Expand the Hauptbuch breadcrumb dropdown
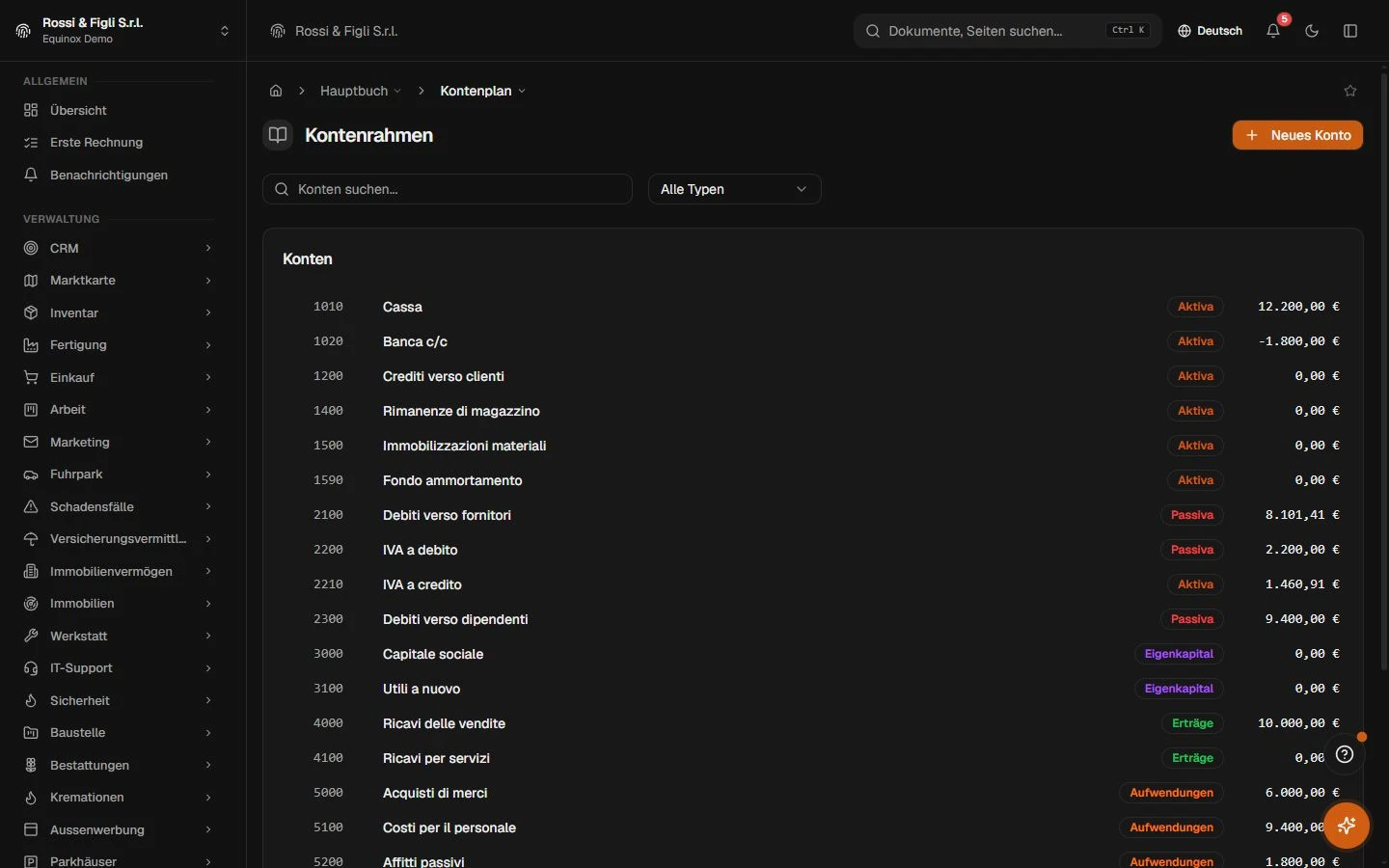Image resolution: width=1389 pixels, height=868 pixels. tap(361, 91)
